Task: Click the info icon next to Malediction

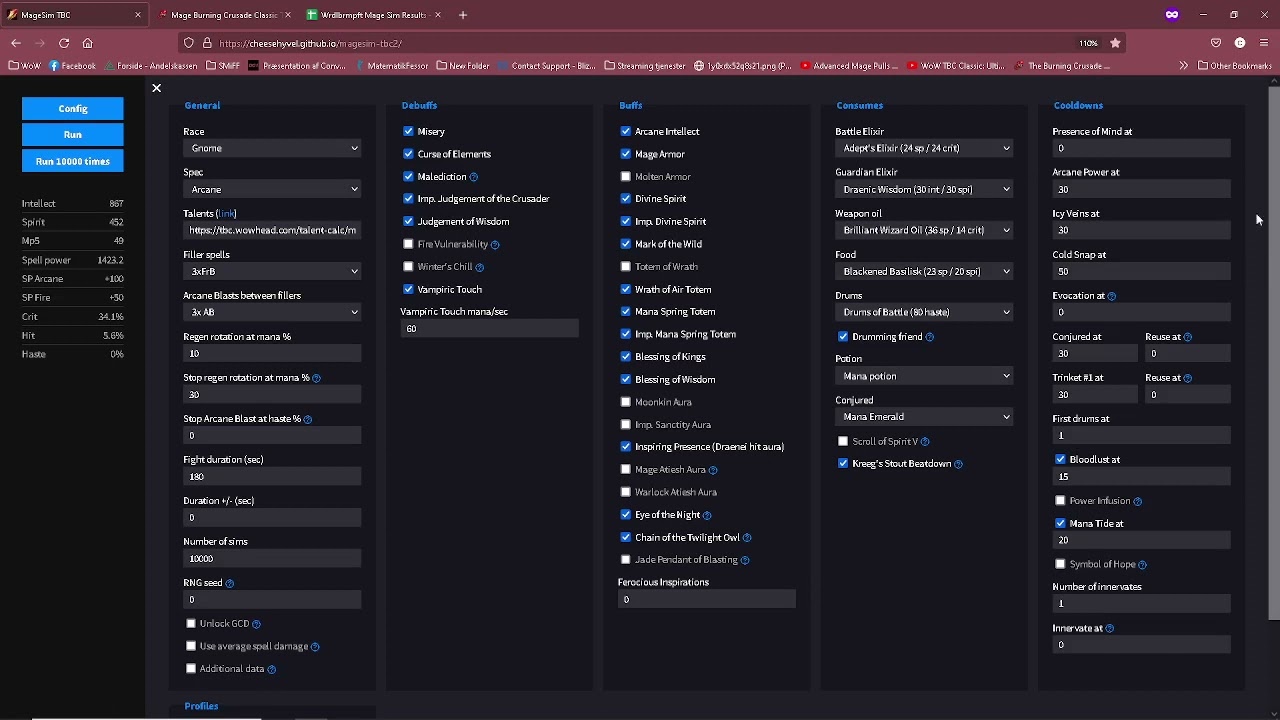Action: pos(474,177)
